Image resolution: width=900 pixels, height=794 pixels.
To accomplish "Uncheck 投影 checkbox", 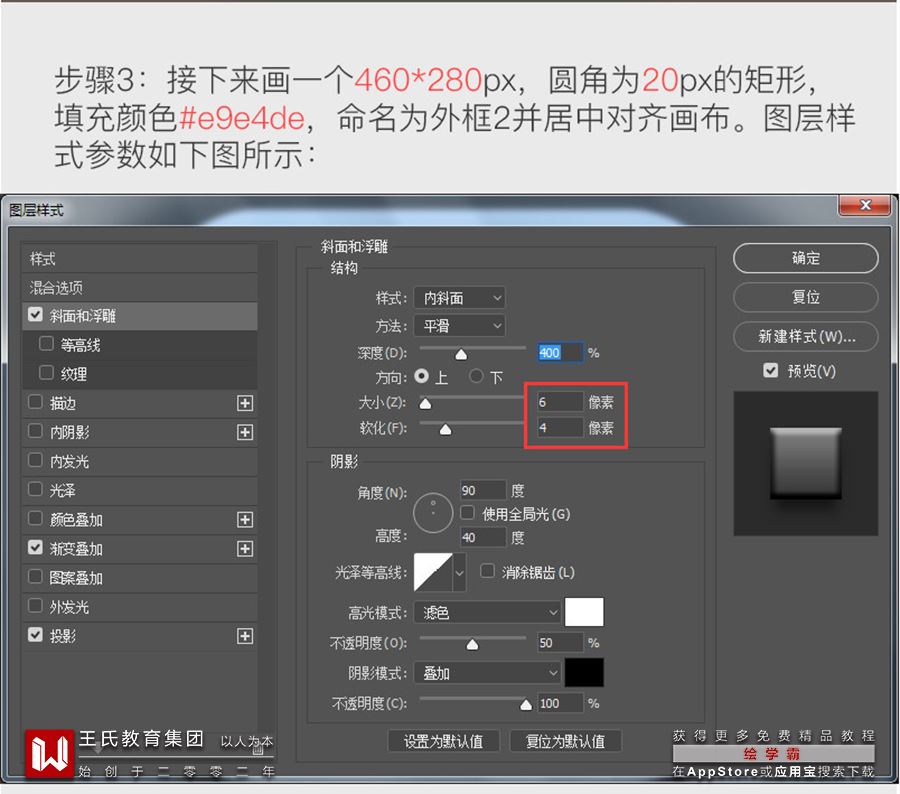I will click(x=36, y=635).
